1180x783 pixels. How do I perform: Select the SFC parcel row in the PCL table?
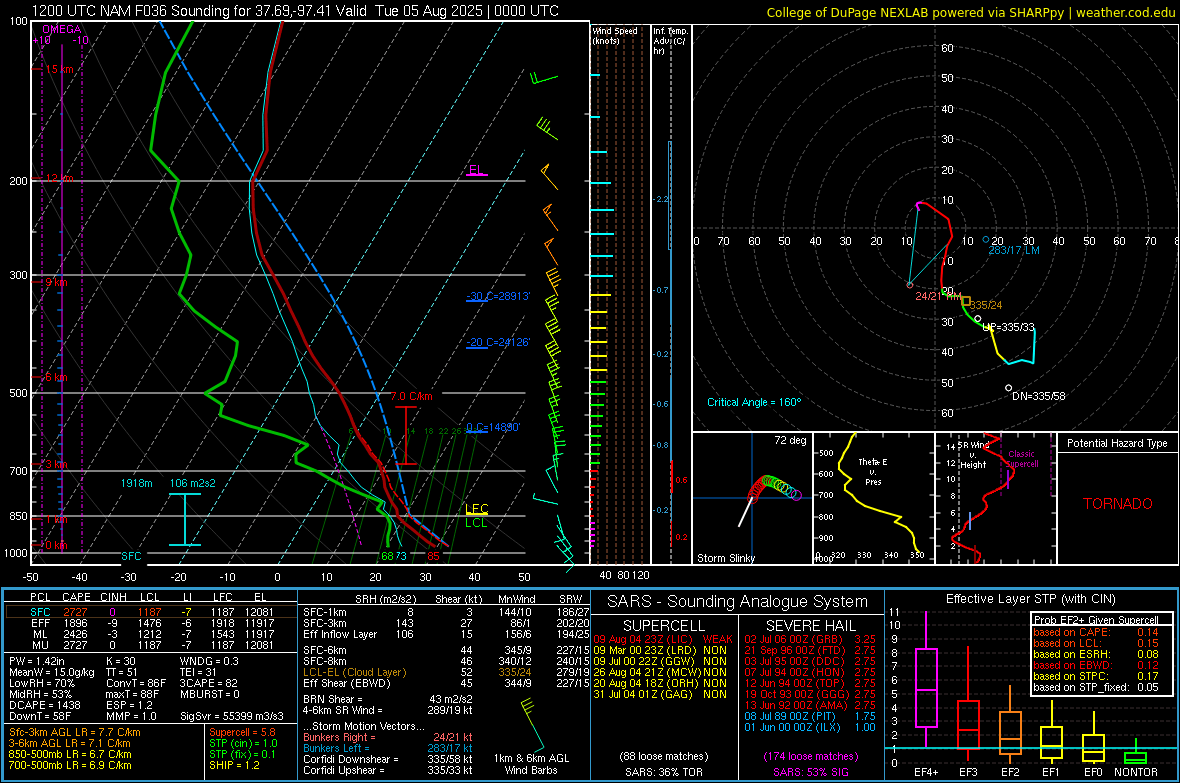click(151, 612)
